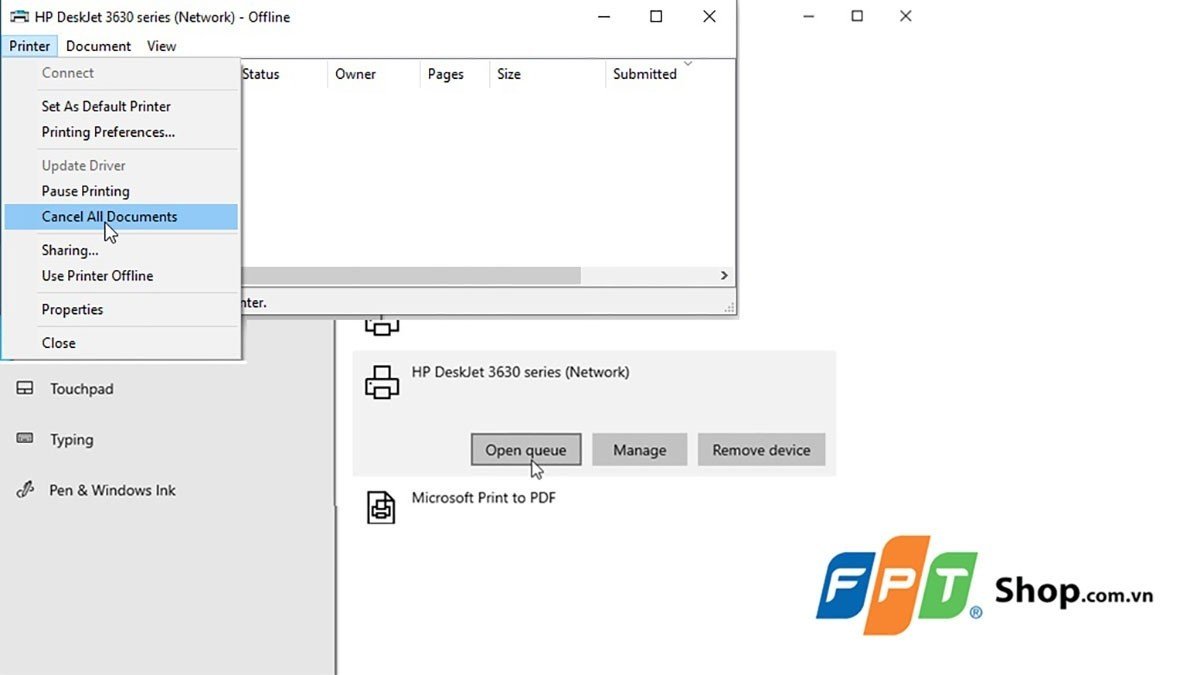Open the Document menu
The width and height of the screenshot is (1200, 675).
click(98, 46)
